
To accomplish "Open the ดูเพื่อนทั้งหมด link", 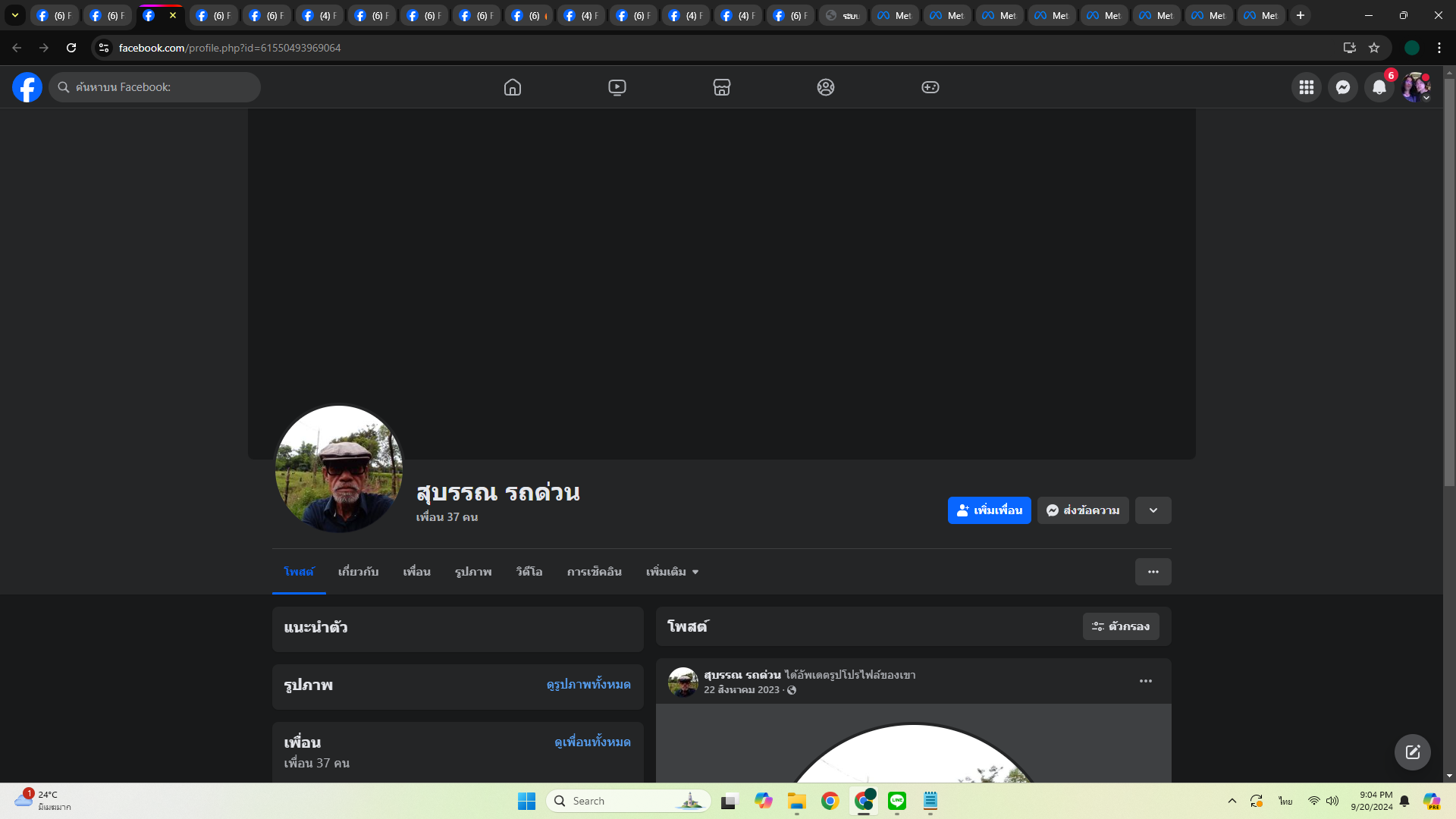I will coord(592,742).
